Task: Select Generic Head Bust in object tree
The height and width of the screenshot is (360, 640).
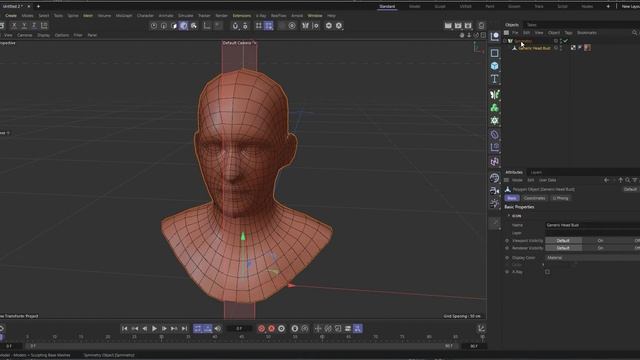Action: tap(534, 48)
